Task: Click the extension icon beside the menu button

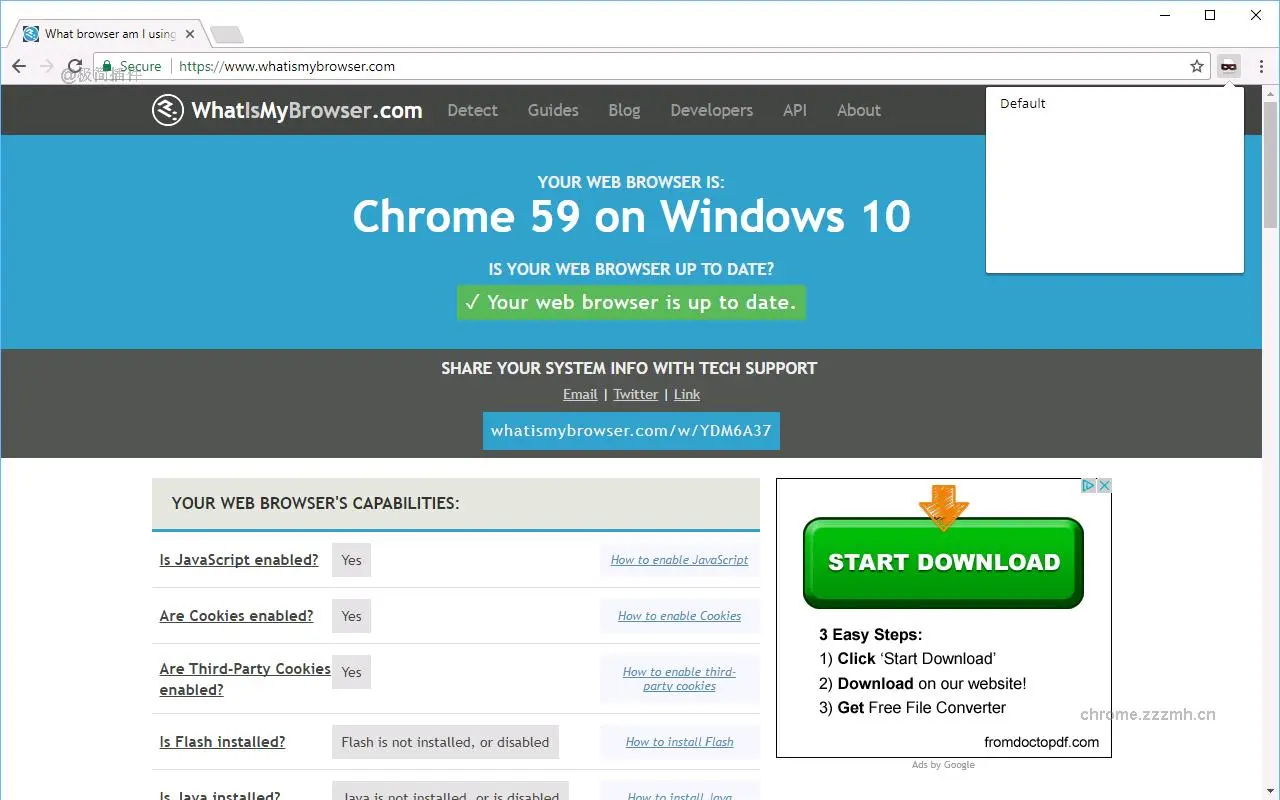Action: pos(1228,66)
